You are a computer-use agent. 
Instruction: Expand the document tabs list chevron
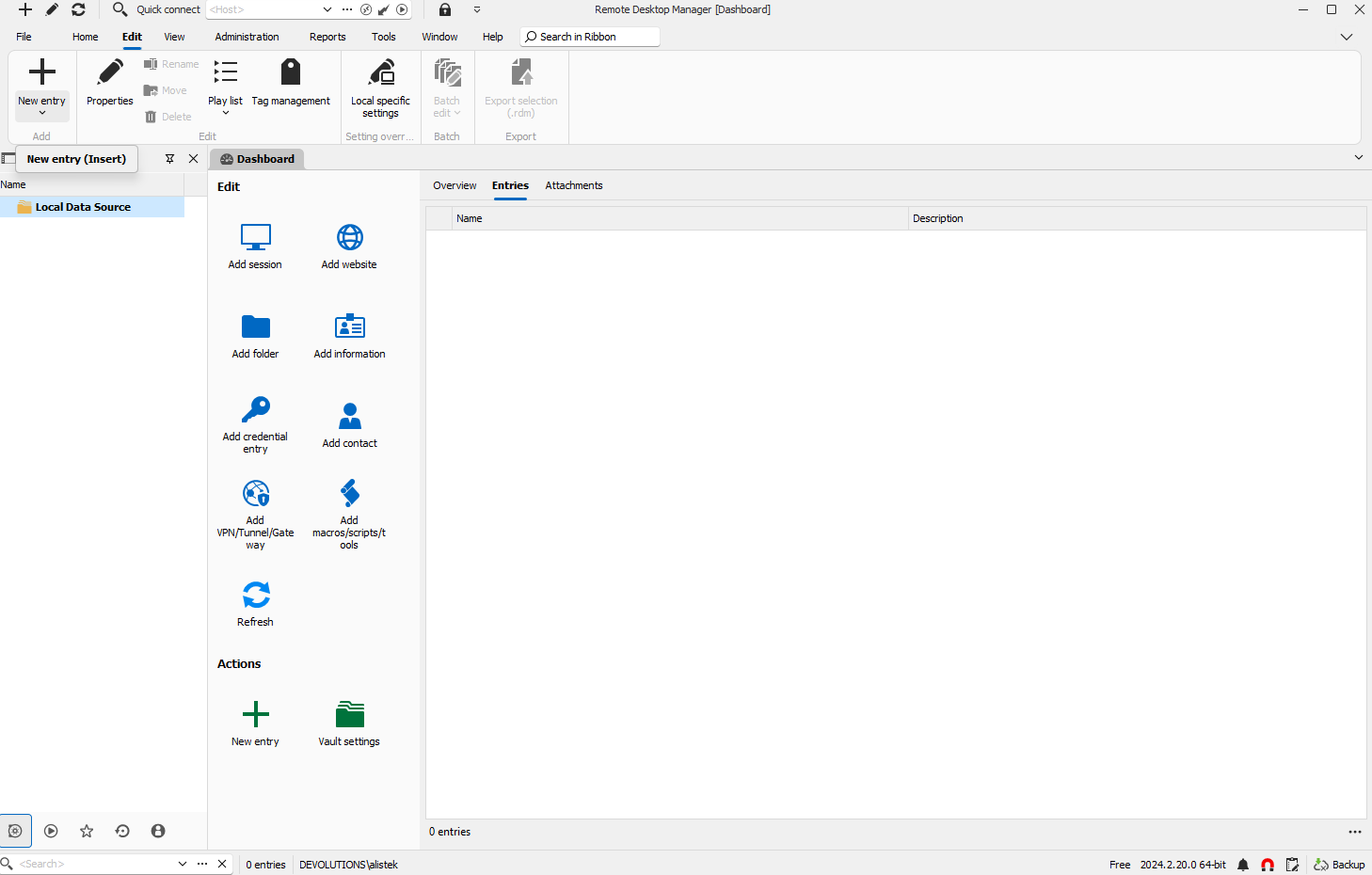point(1359,157)
